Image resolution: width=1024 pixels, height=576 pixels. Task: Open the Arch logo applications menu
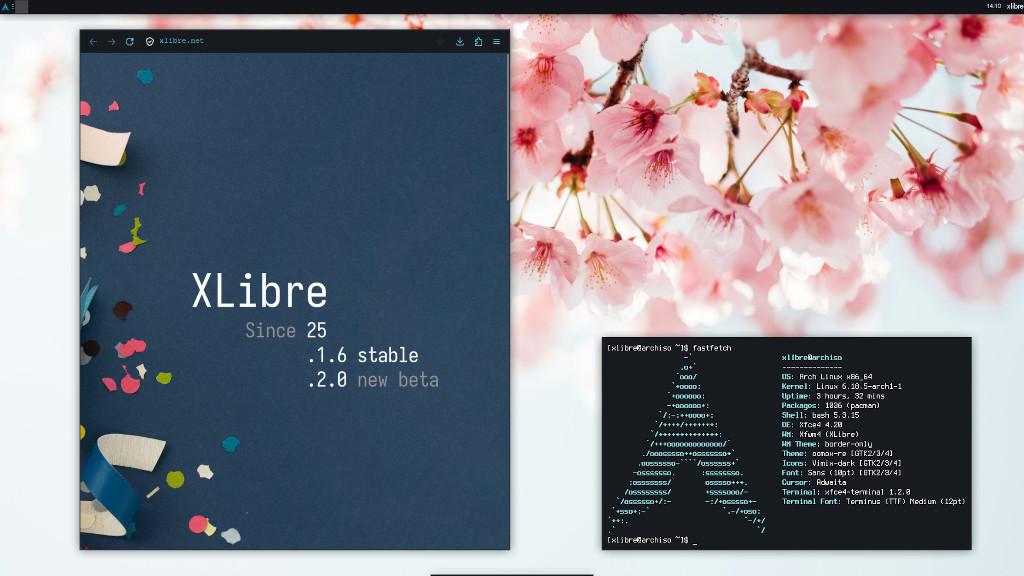coord(5,7)
